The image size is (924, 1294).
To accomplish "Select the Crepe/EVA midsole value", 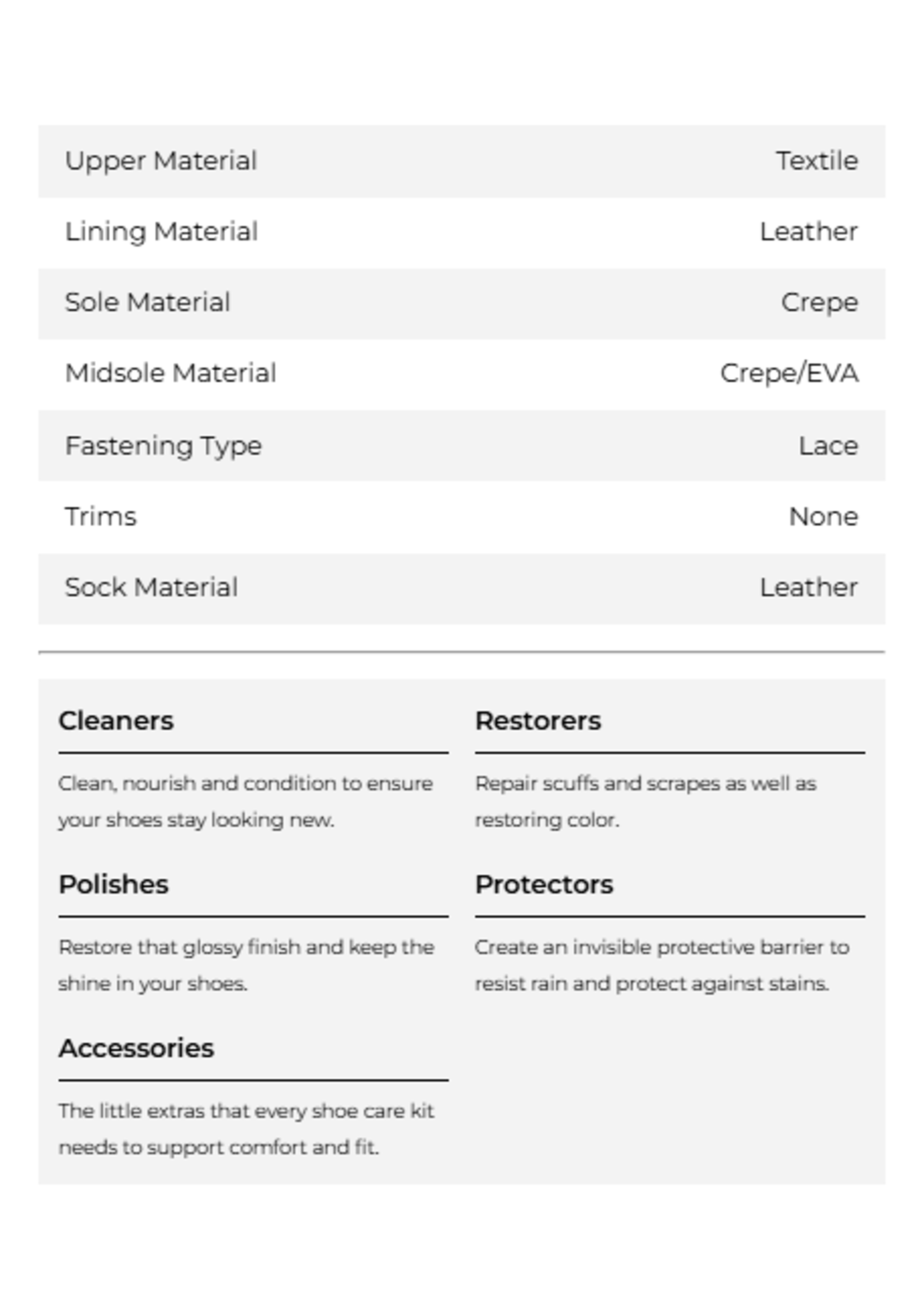I will pyautogui.click(x=789, y=374).
